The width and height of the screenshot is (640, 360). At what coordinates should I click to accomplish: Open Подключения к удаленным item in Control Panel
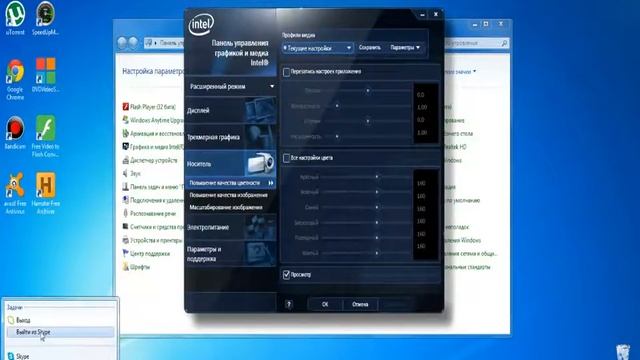[x=153, y=200]
